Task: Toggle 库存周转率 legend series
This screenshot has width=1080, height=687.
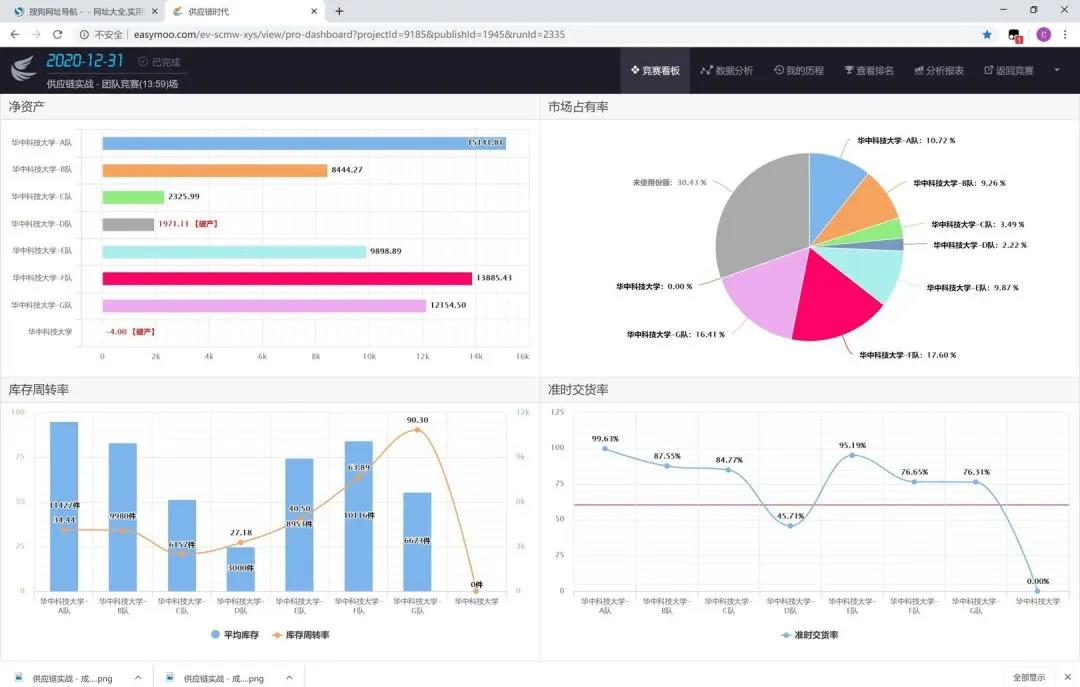Action: [x=301, y=635]
